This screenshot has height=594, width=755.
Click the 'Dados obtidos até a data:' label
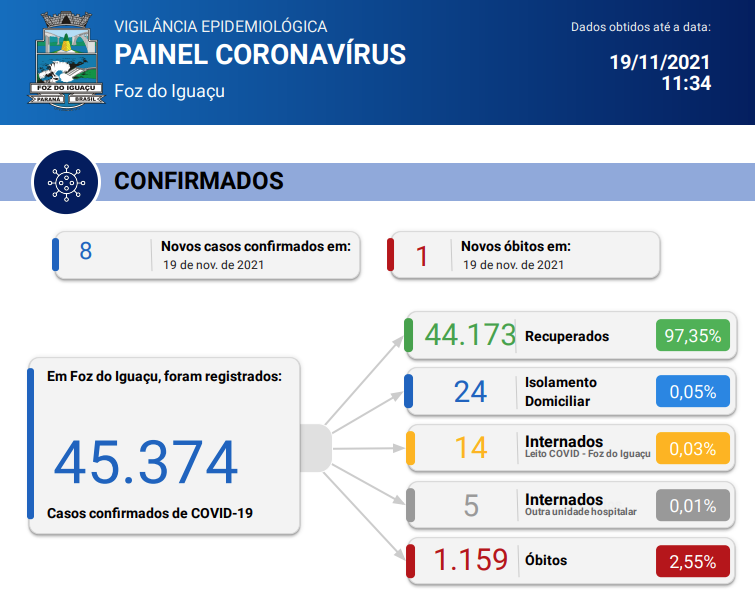tap(640, 27)
